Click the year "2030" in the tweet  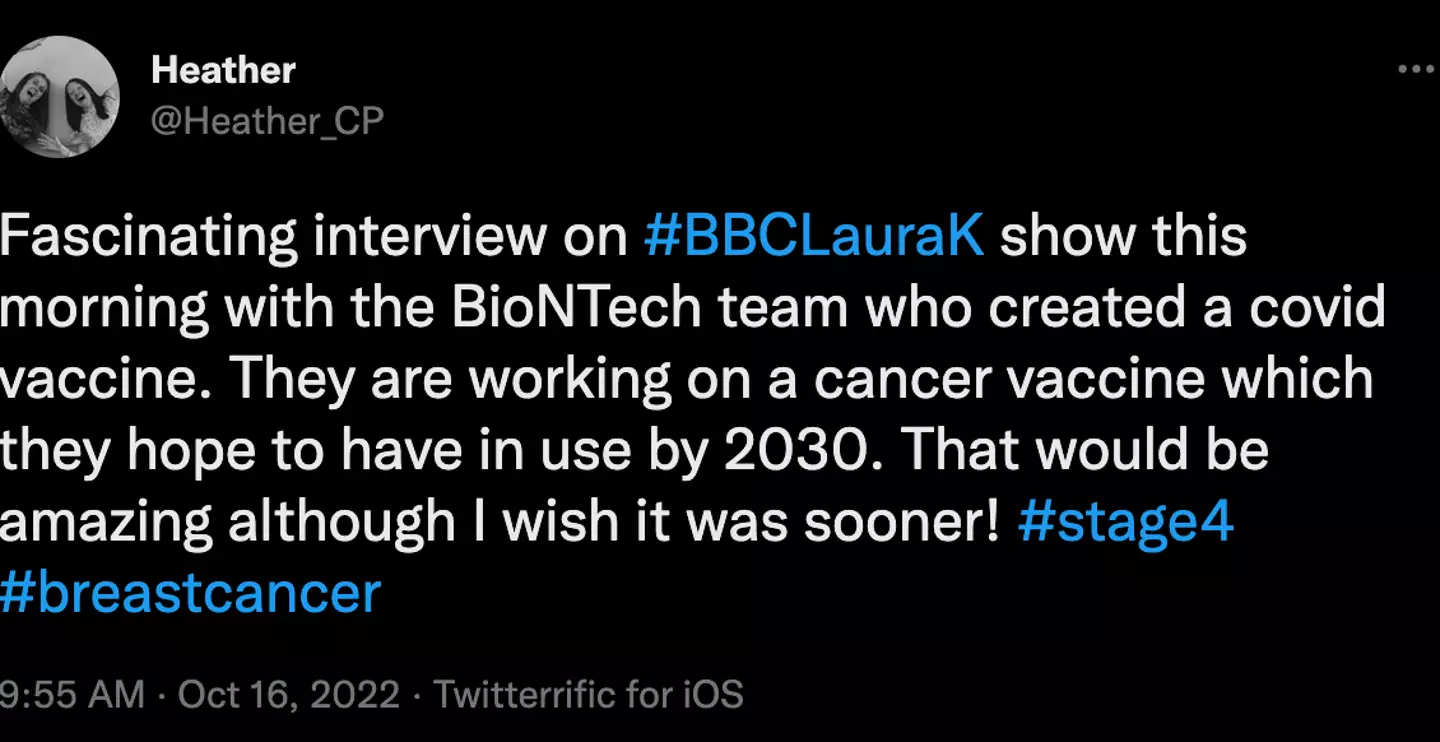(x=799, y=451)
